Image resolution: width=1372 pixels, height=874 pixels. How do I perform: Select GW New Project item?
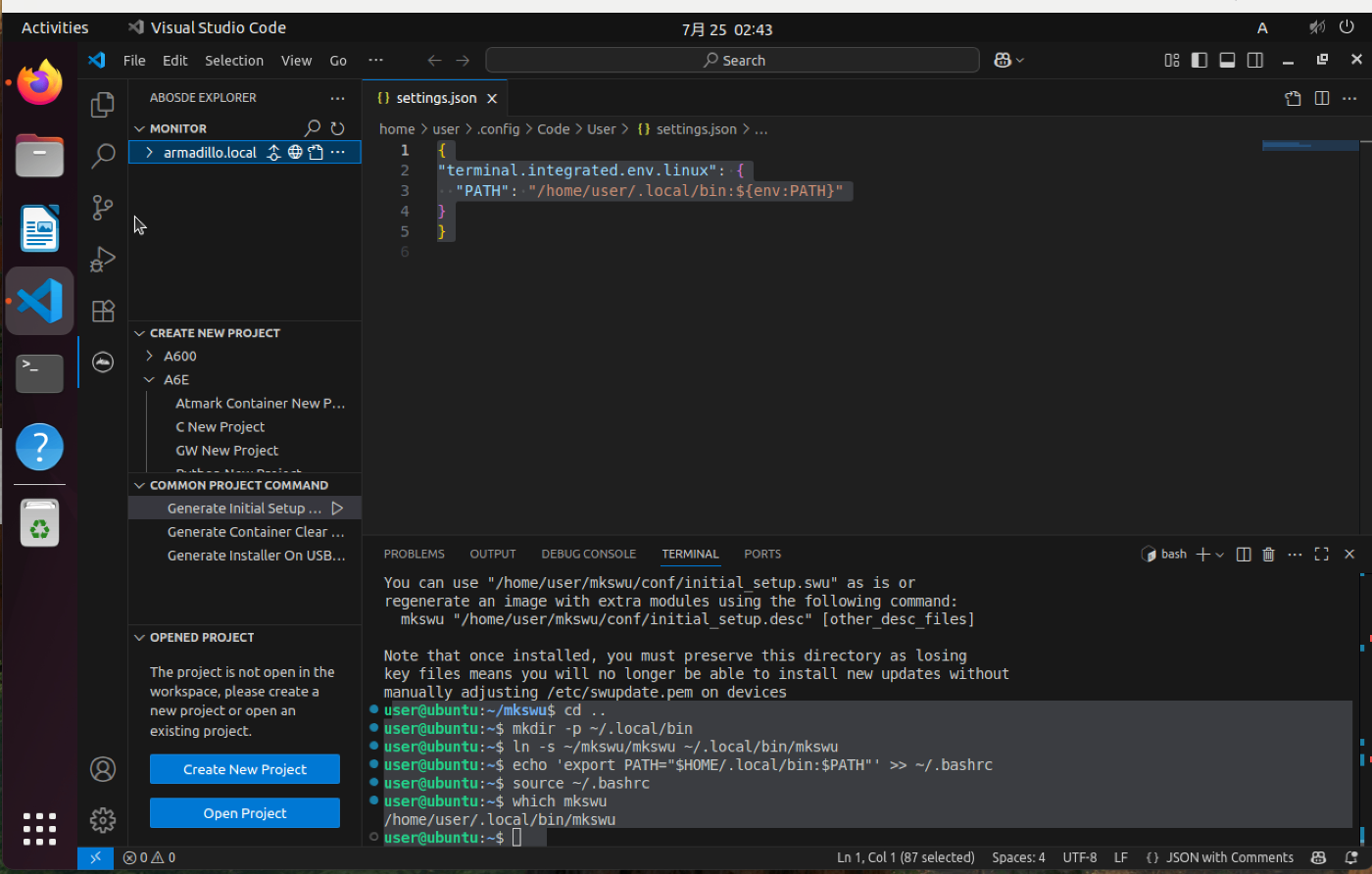pos(227,451)
